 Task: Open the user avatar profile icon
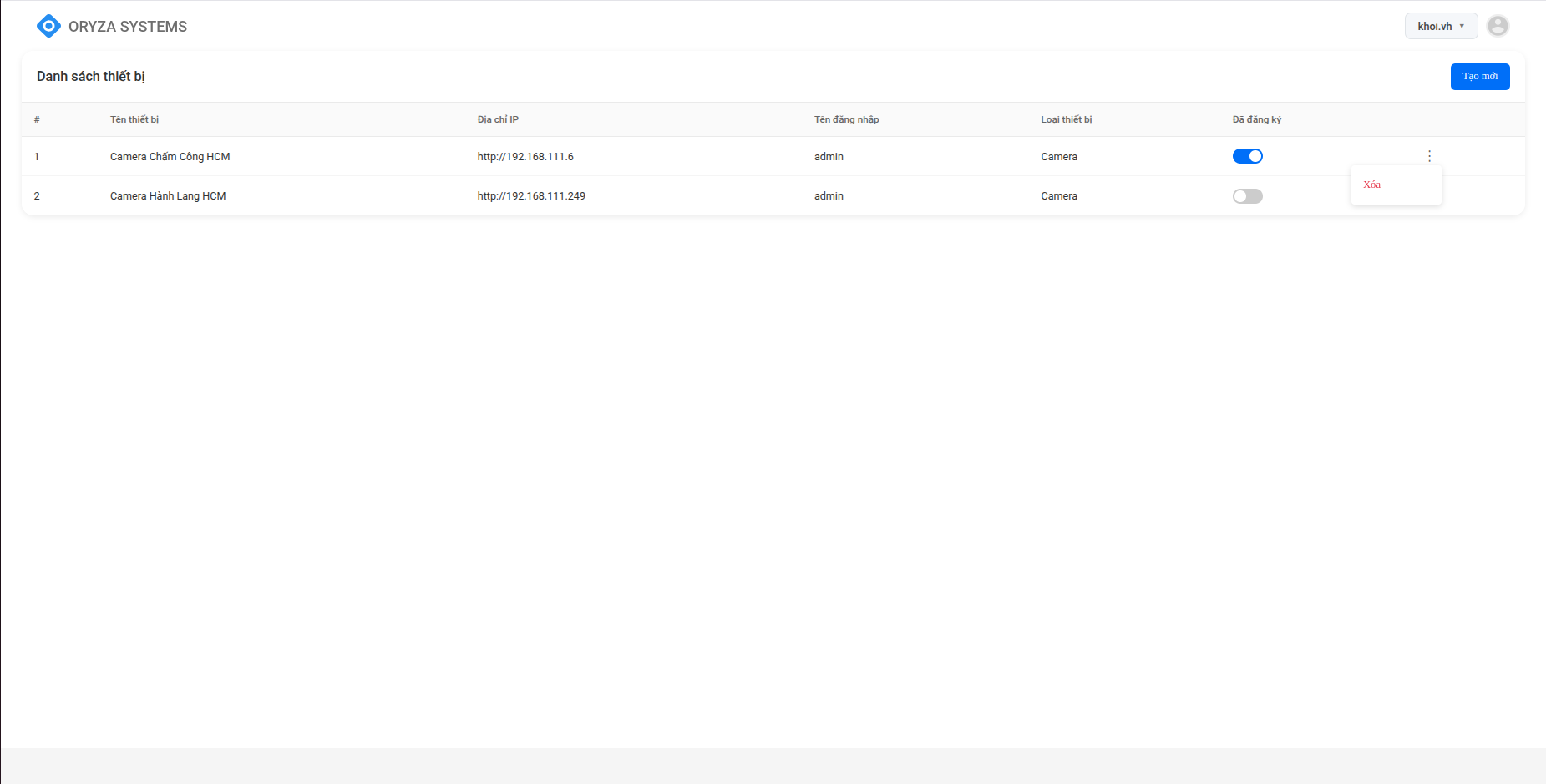(1498, 26)
